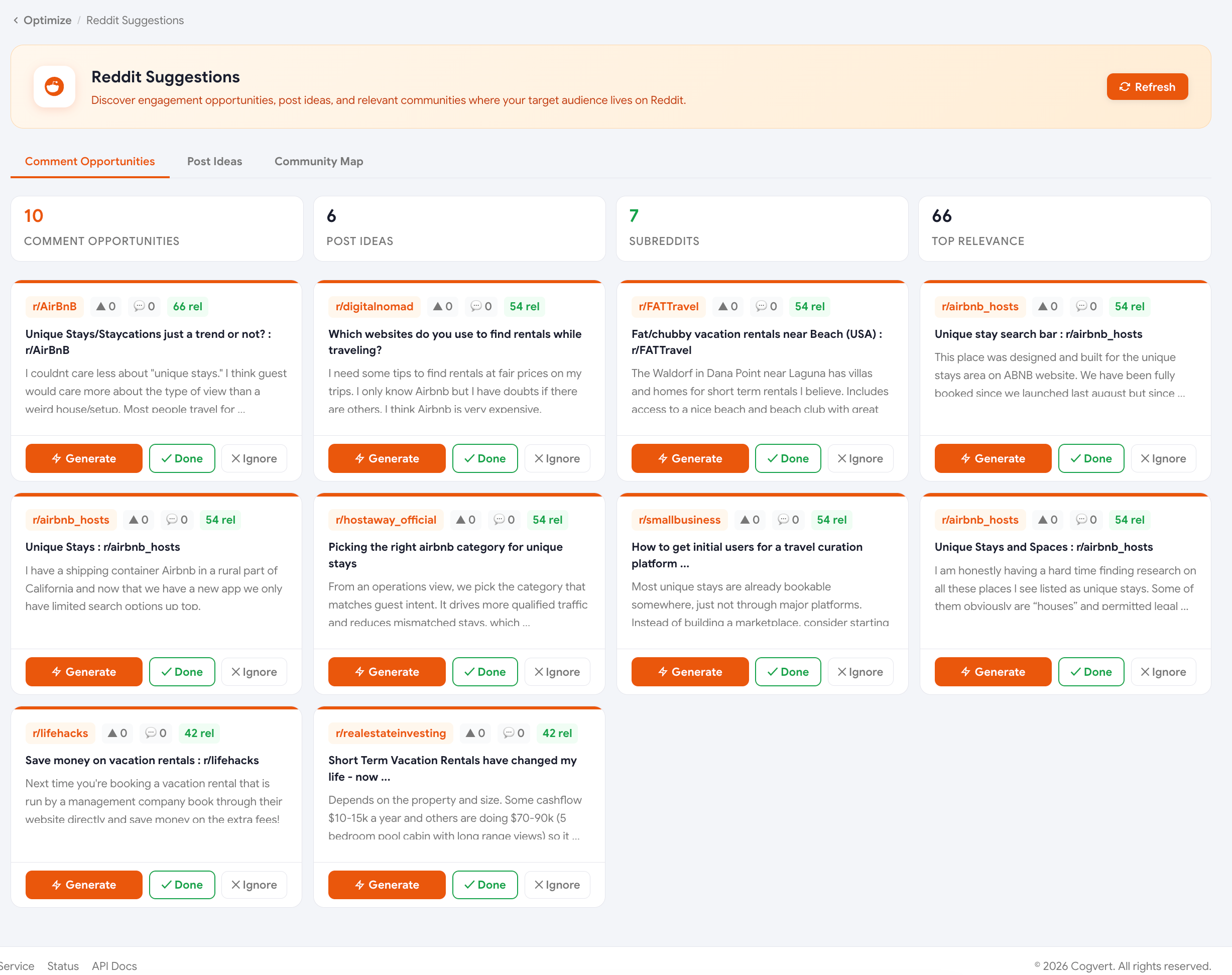Open 'Which websites do you use' post title

(454, 342)
